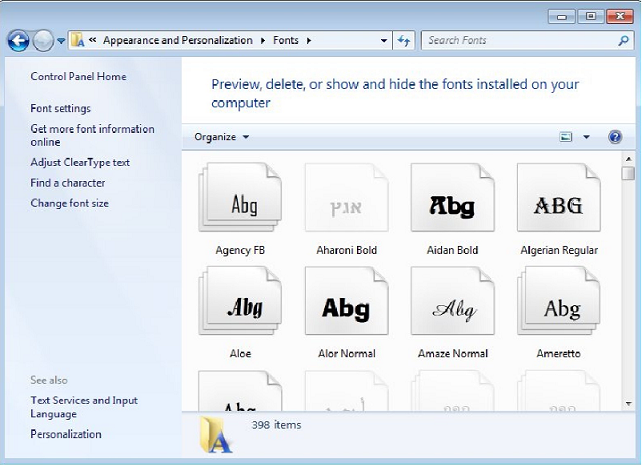This screenshot has width=644, height=467.
Task: Select the Aidan Bold font icon
Action: pyautogui.click(x=453, y=198)
